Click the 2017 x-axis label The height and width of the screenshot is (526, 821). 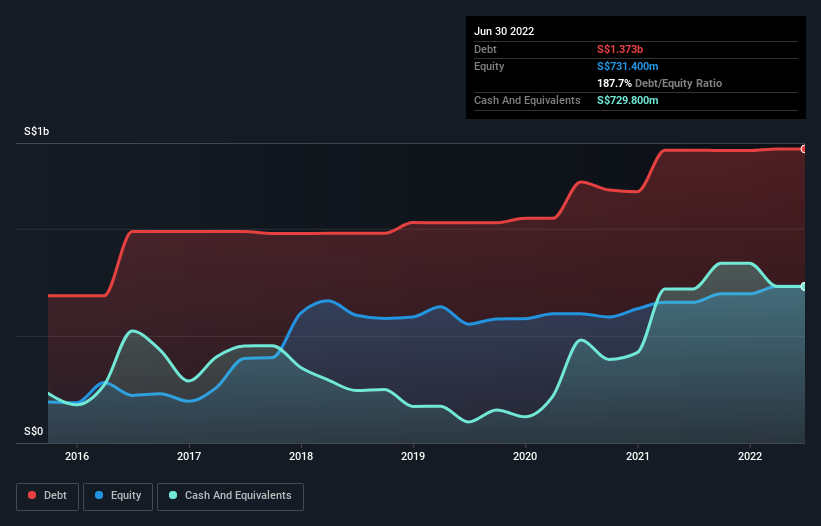click(189, 456)
